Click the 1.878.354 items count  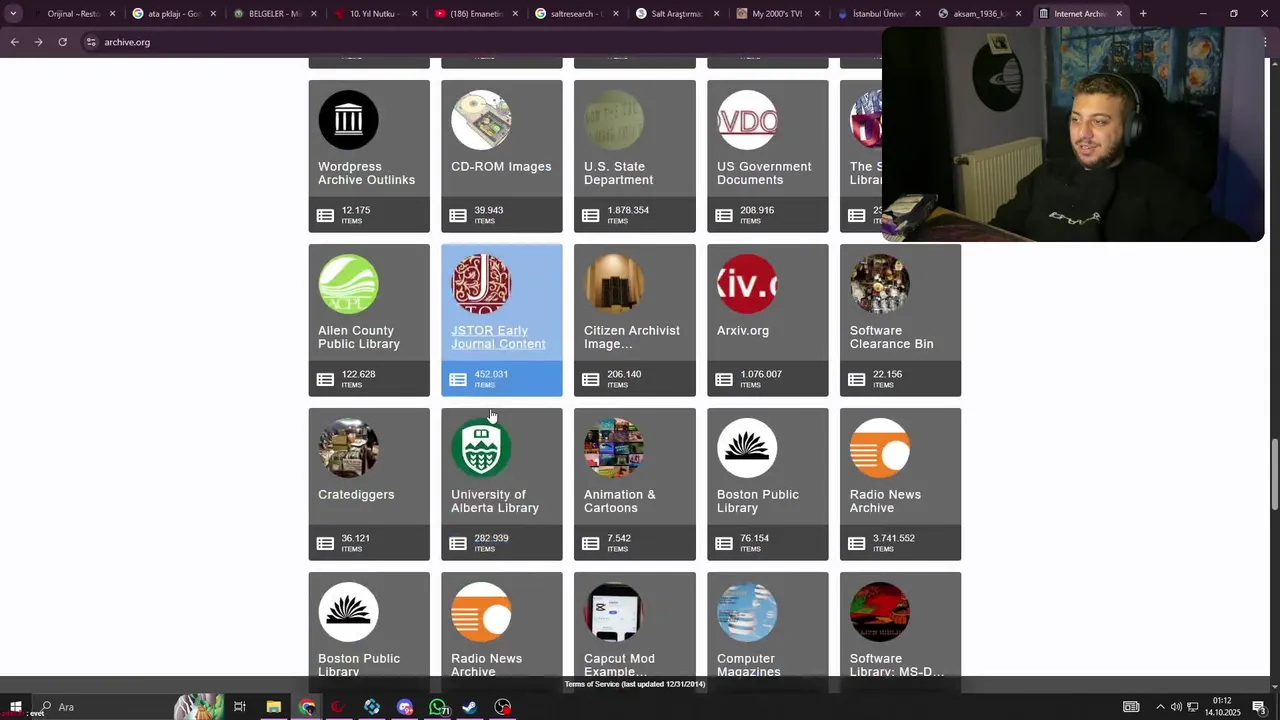(628, 210)
